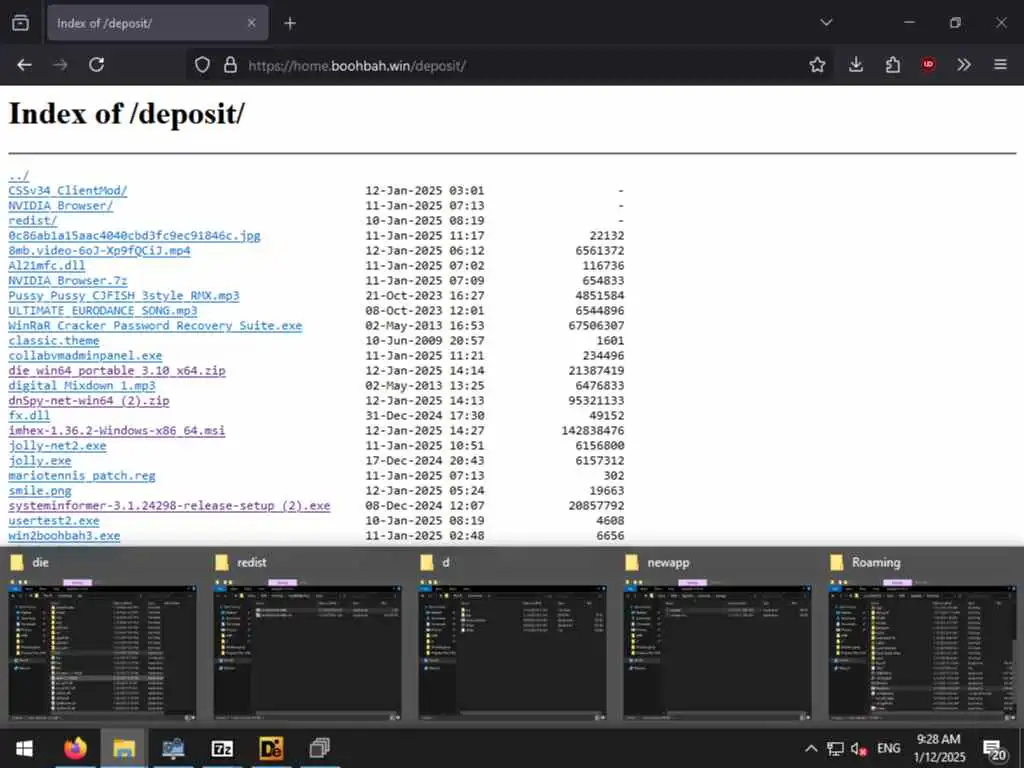Open the Firefox View icon in tab bar
Screen dimensions: 1024x768
[x=20, y=23]
